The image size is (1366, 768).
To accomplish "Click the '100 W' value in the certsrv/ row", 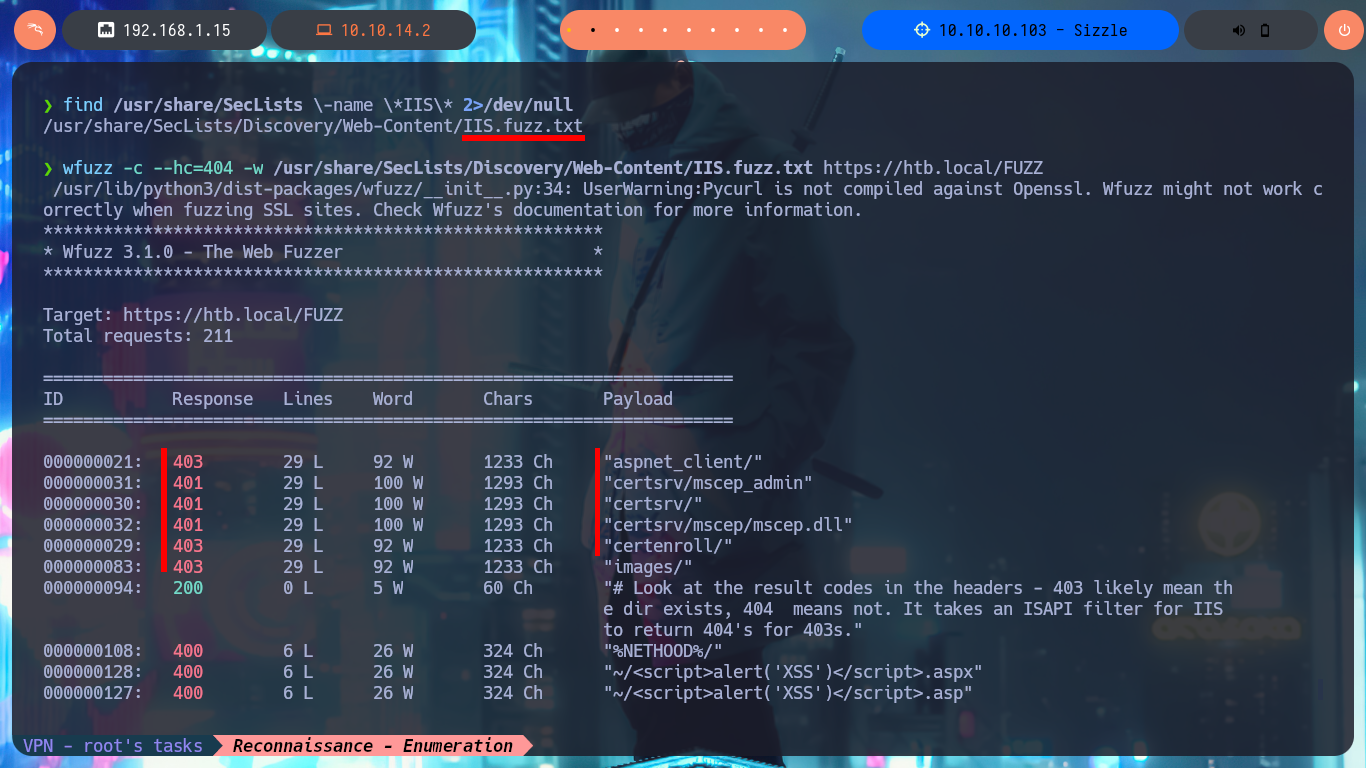I will point(397,504).
